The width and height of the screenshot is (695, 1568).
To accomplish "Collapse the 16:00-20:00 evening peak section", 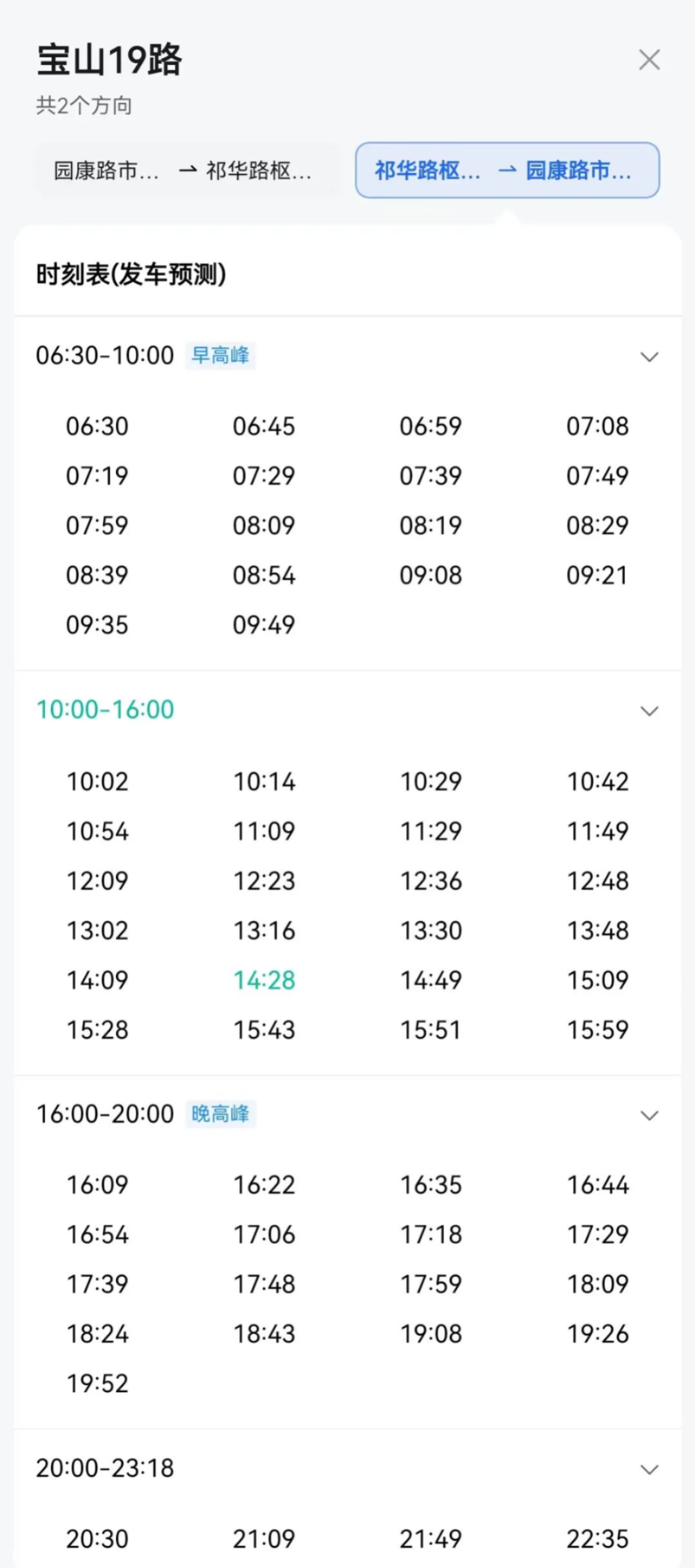I will click(649, 1115).
